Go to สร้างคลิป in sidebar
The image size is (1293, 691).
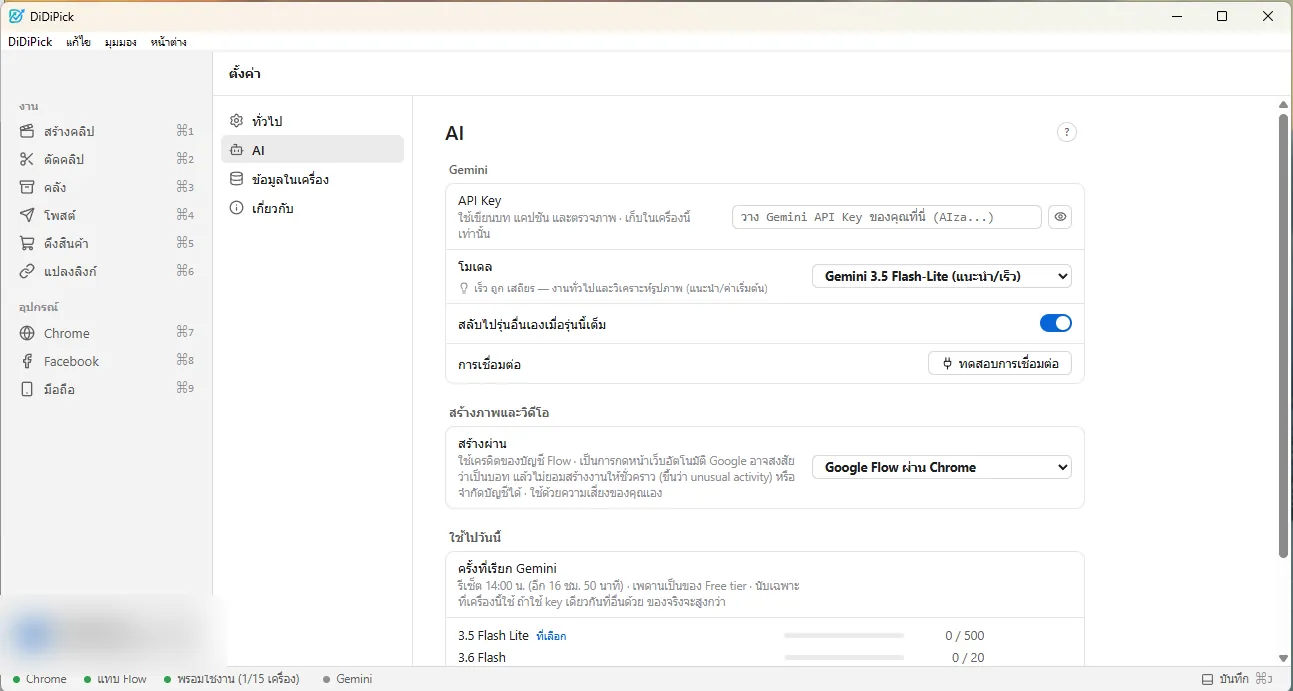[106, 131]
